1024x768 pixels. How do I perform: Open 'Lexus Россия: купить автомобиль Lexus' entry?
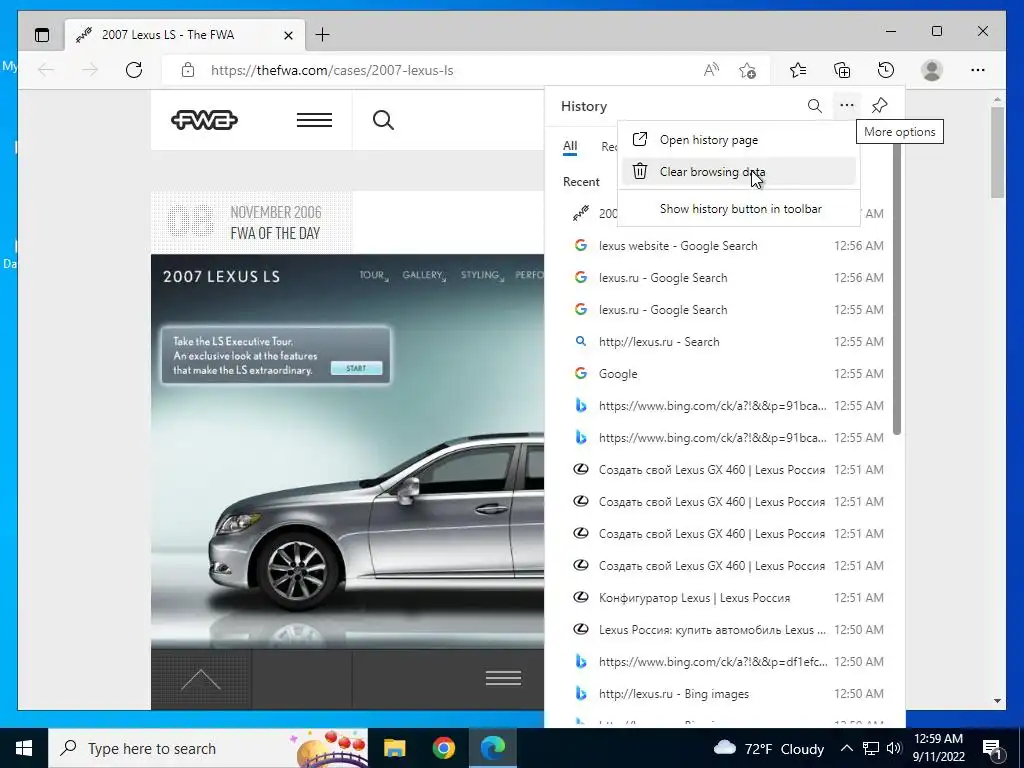tap(724, 630)
